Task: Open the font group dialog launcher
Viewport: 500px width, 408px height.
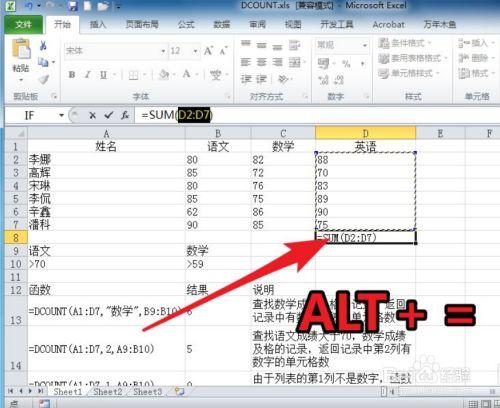Action: 228,97
